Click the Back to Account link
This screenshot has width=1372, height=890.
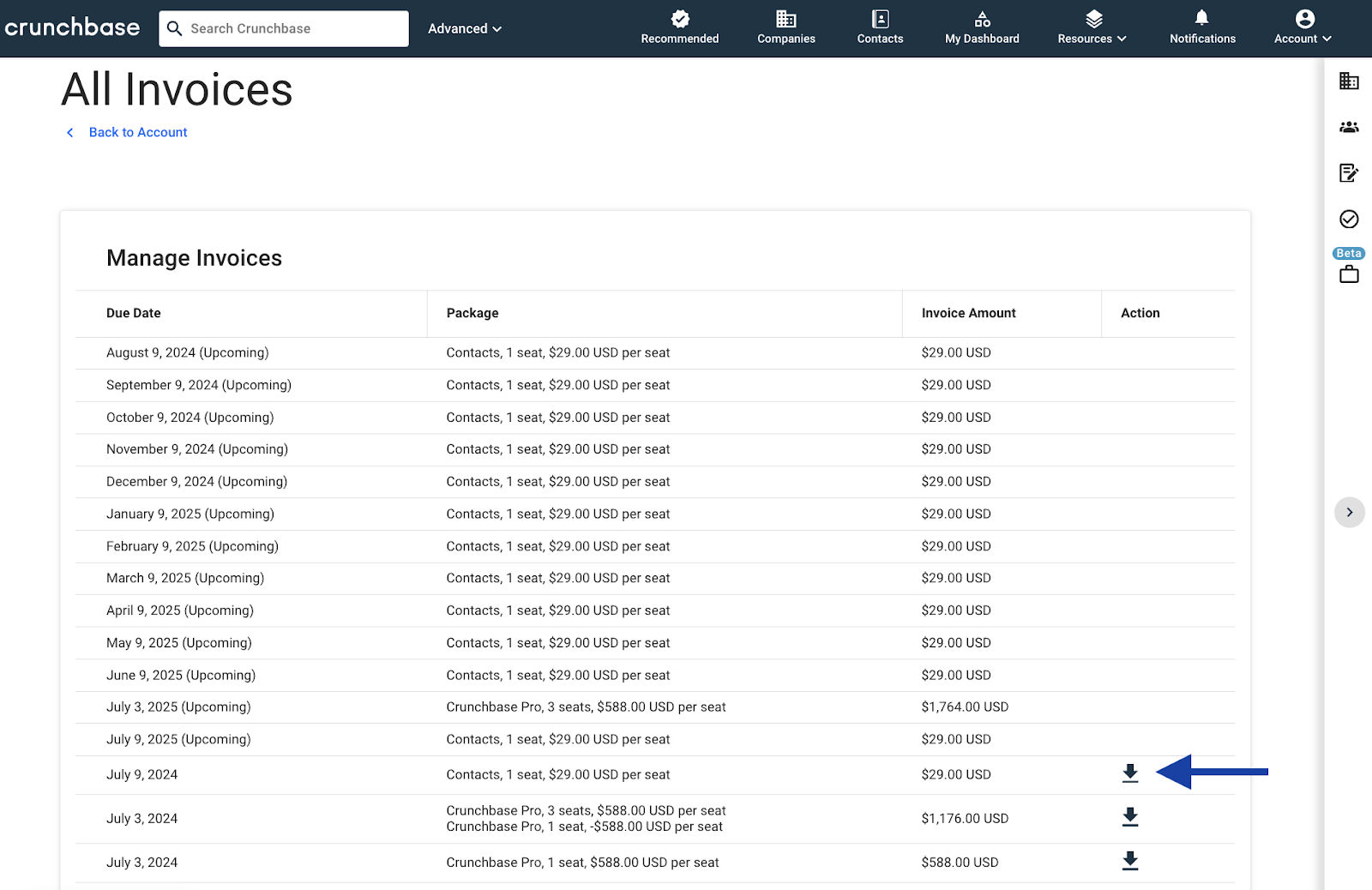(137, 132)
